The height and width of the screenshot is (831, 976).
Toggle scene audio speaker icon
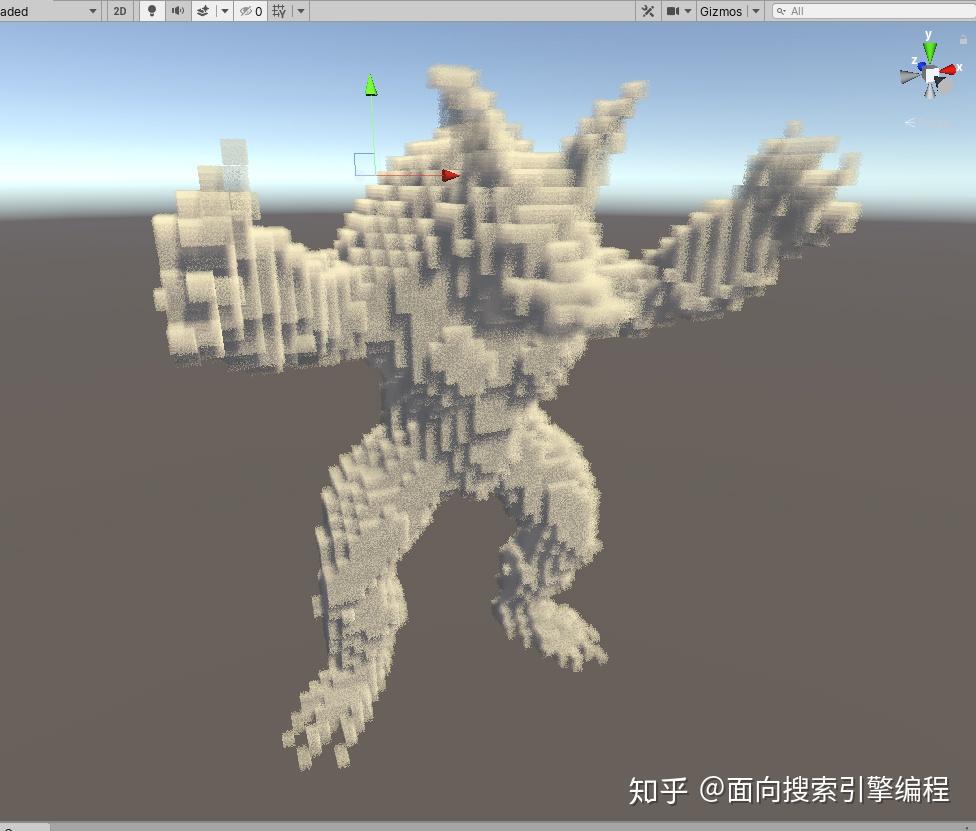(x=177, y=11)
